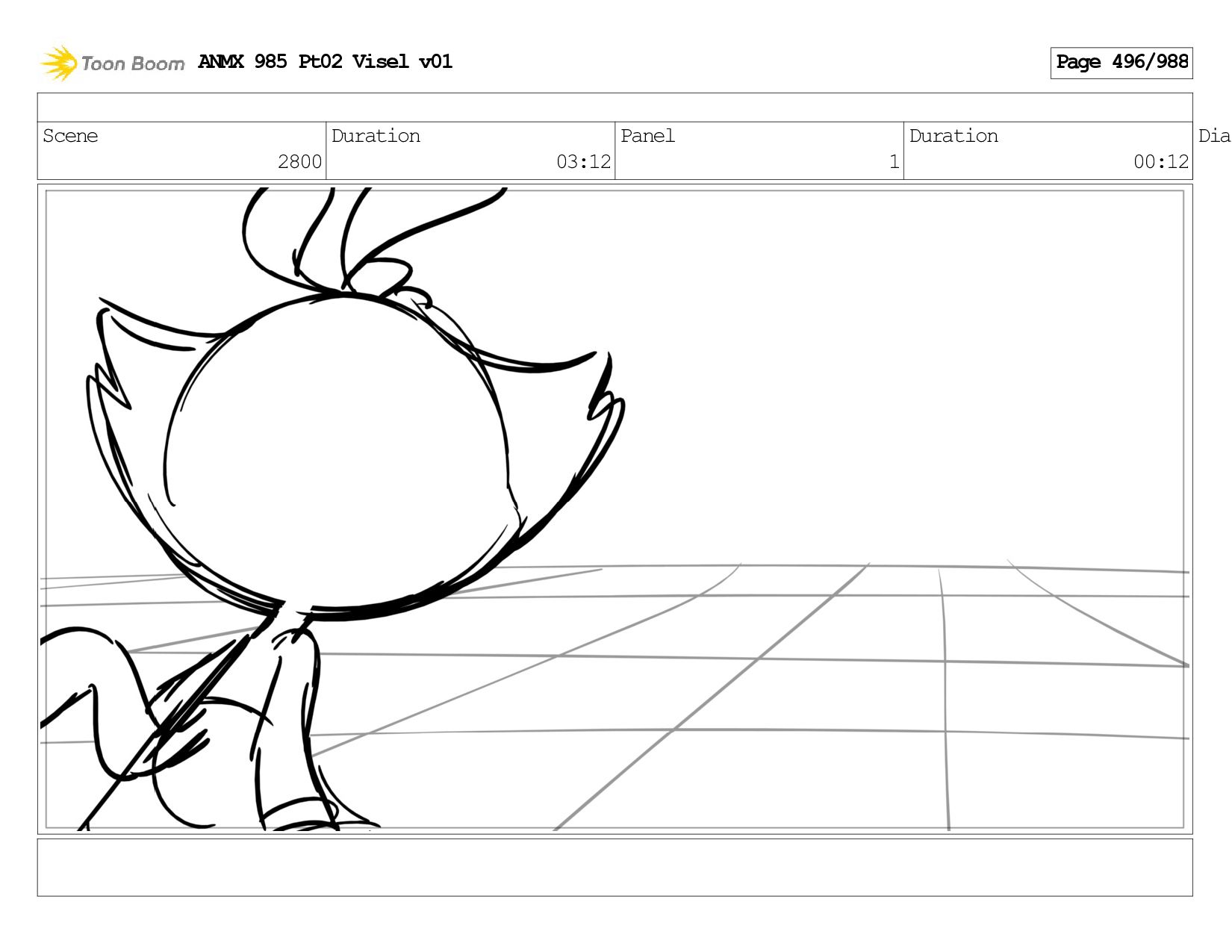
Task: Click the 'Scene' label
Action: tap(70, 136)
